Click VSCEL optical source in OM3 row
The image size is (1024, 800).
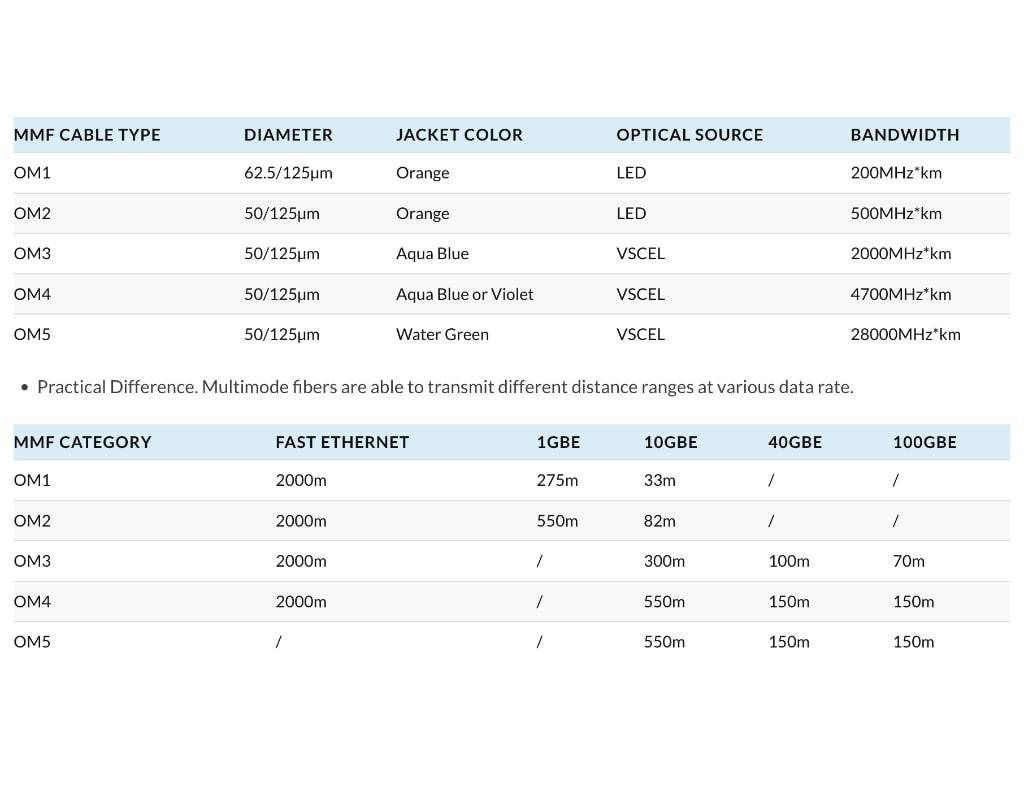(640, 254)
